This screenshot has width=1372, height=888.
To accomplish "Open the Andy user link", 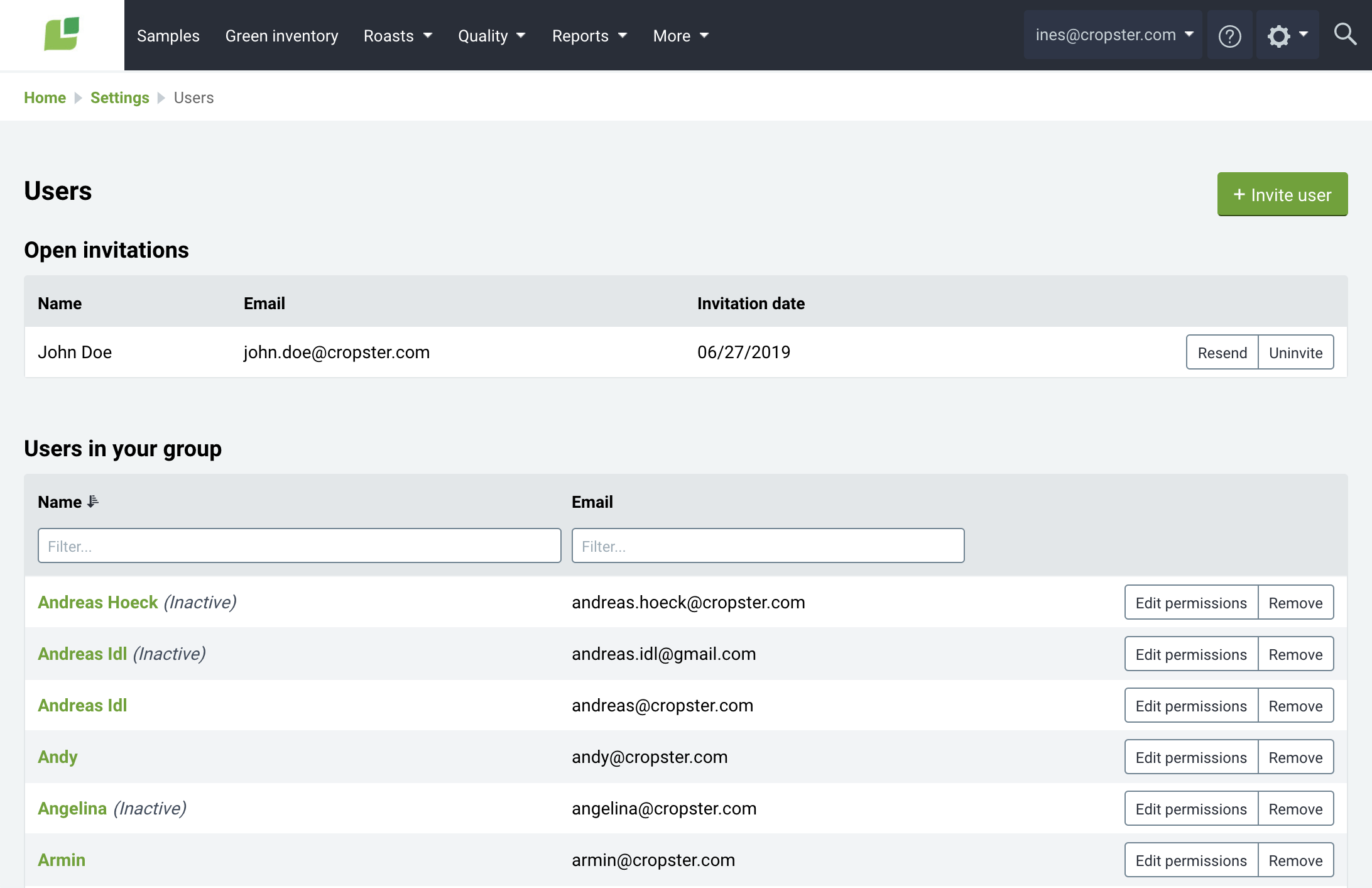I will tap(58, 757).
